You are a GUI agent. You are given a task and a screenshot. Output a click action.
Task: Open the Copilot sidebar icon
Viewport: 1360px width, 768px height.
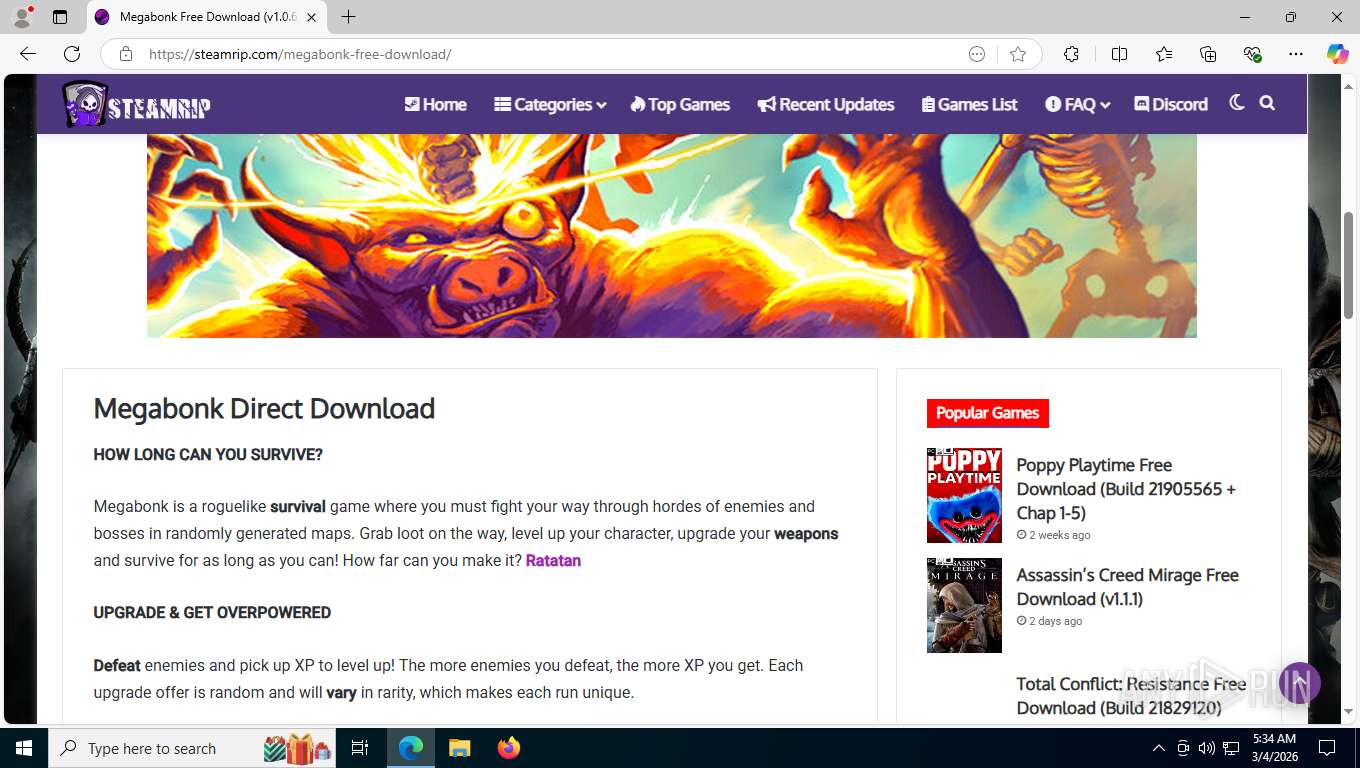coord(1338,54)
